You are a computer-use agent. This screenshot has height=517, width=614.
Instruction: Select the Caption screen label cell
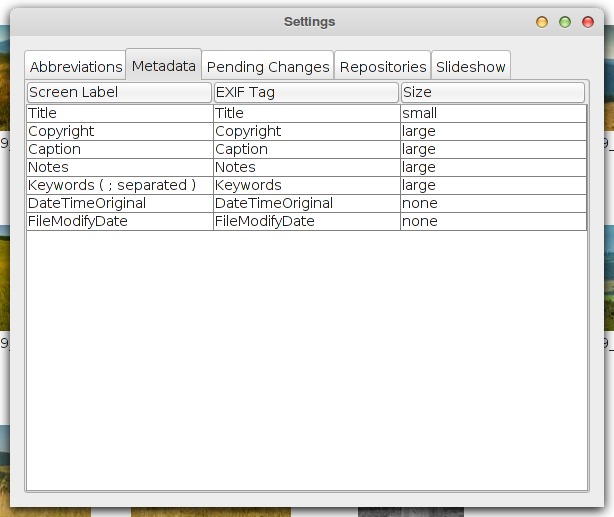coord(120,150)
